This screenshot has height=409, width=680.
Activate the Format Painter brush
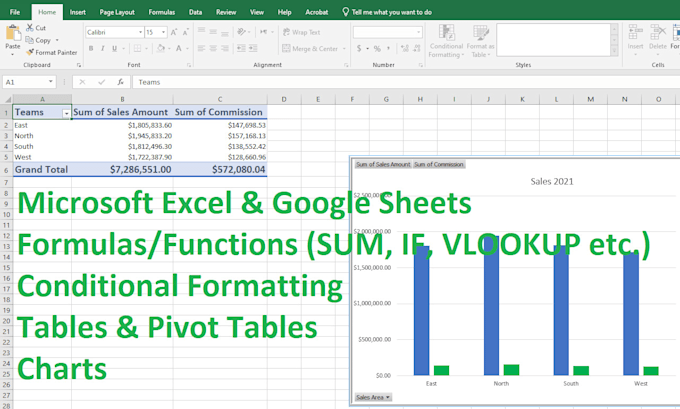[29, 52]
